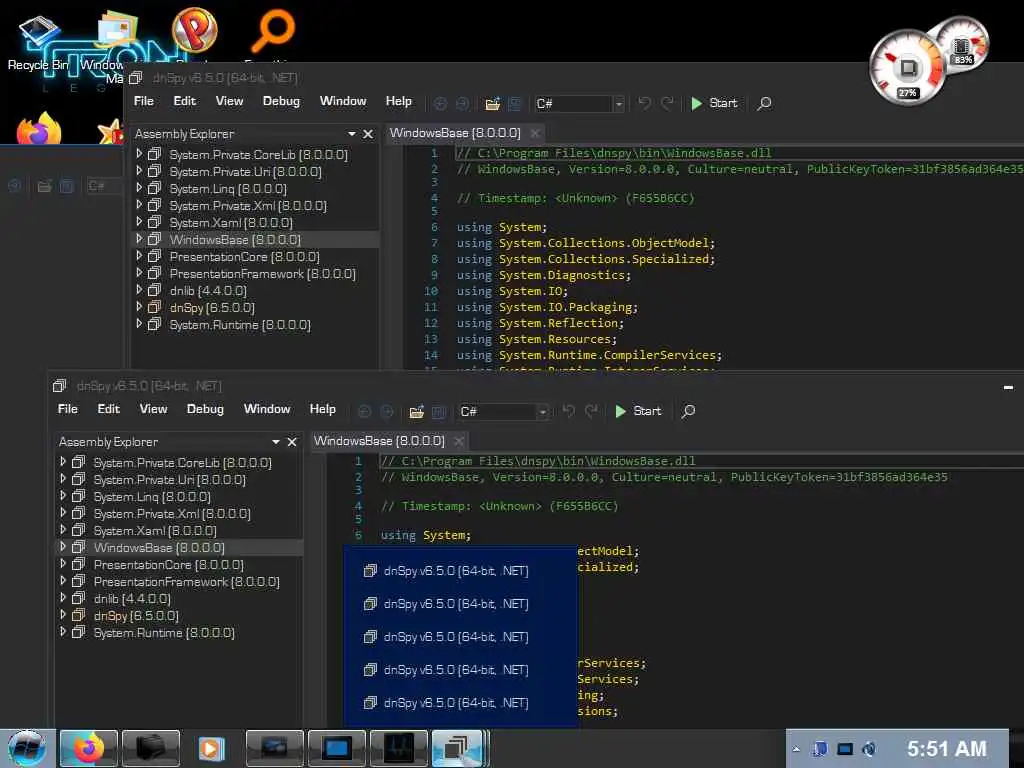Click save-all icon in back dnSpy toolbar
1024x768 pixels.
point(515,103)
